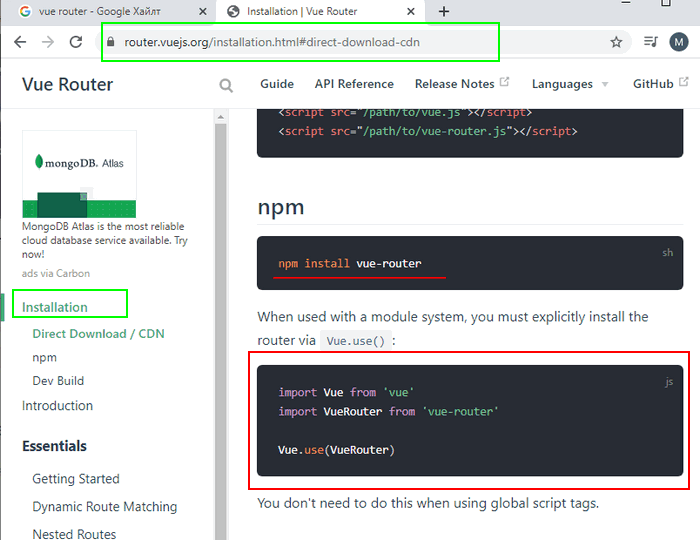
Task: Click the npm section heading
Action: [281, 207]
